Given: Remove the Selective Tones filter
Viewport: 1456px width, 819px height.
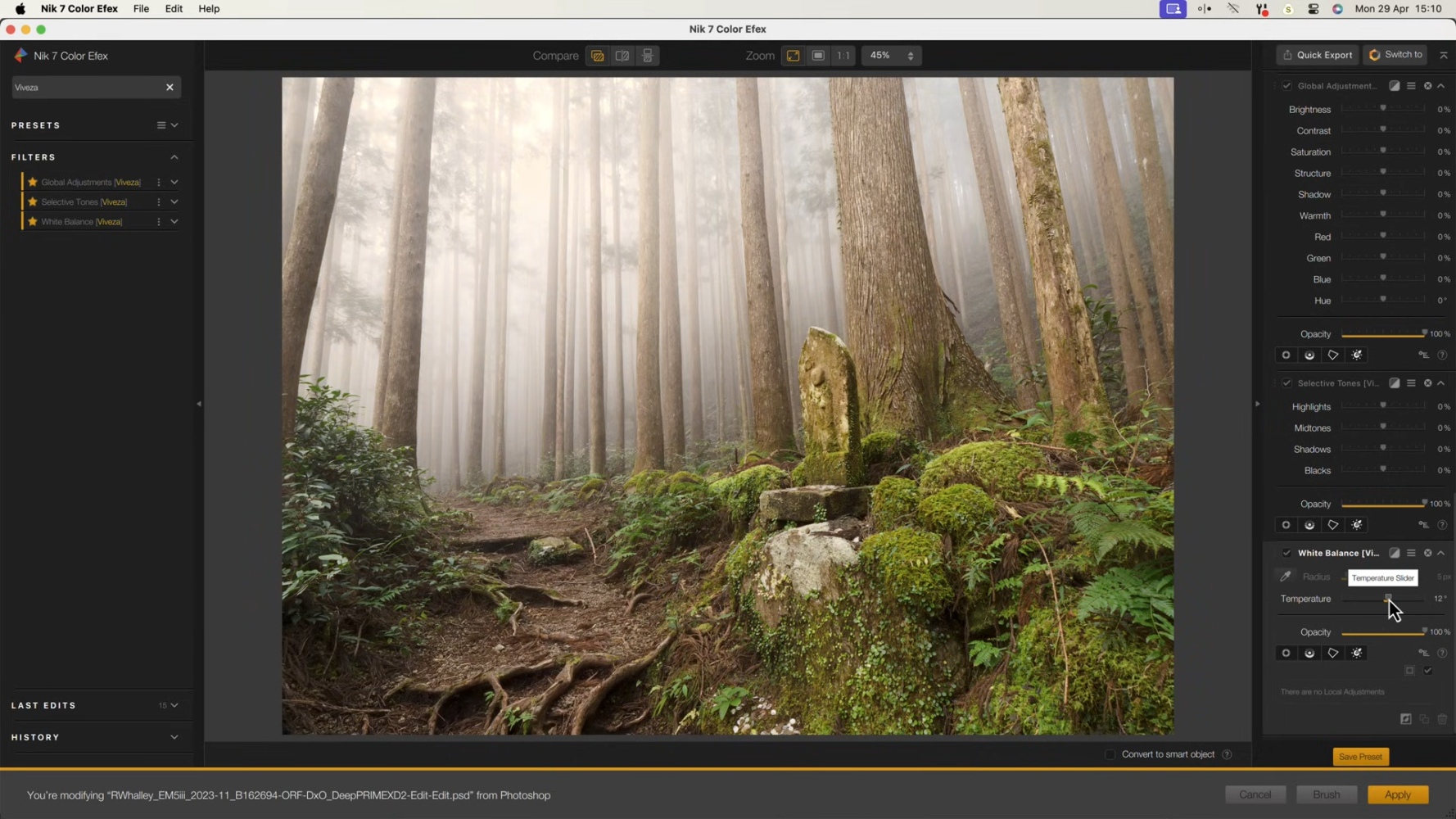Looking at the screenshot, I should [x=1427, y=383].
